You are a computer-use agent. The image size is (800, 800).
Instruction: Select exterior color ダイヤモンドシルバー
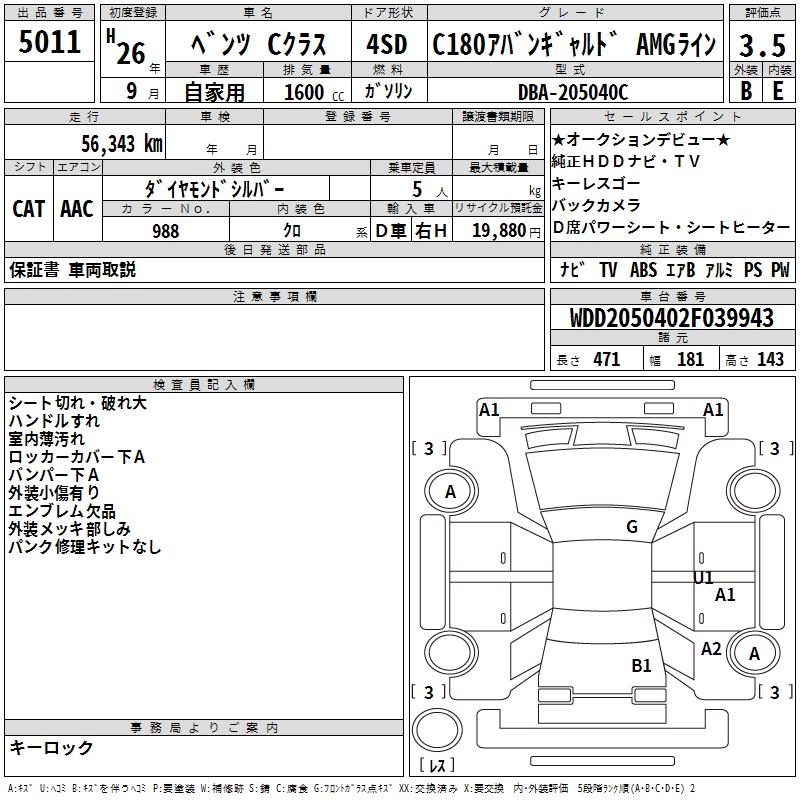215,189
